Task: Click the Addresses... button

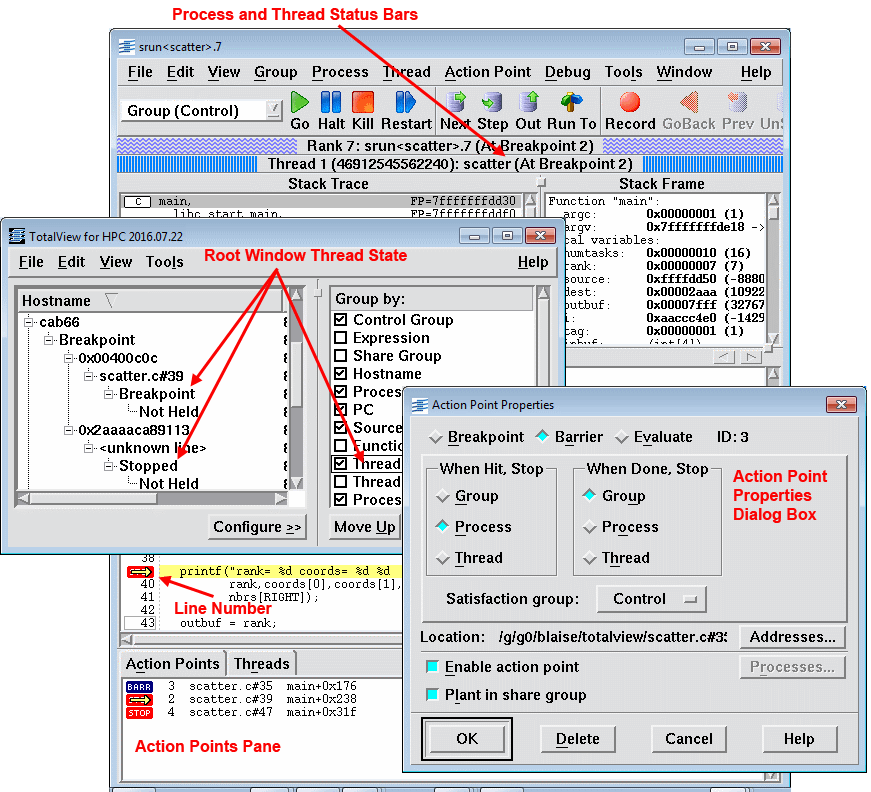Action: coord(793,637)
